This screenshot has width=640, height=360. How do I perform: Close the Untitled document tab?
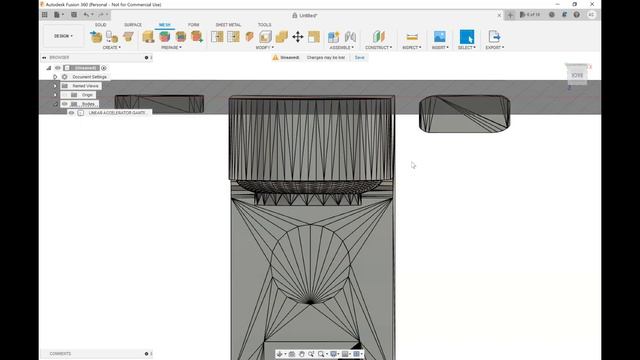499,15
